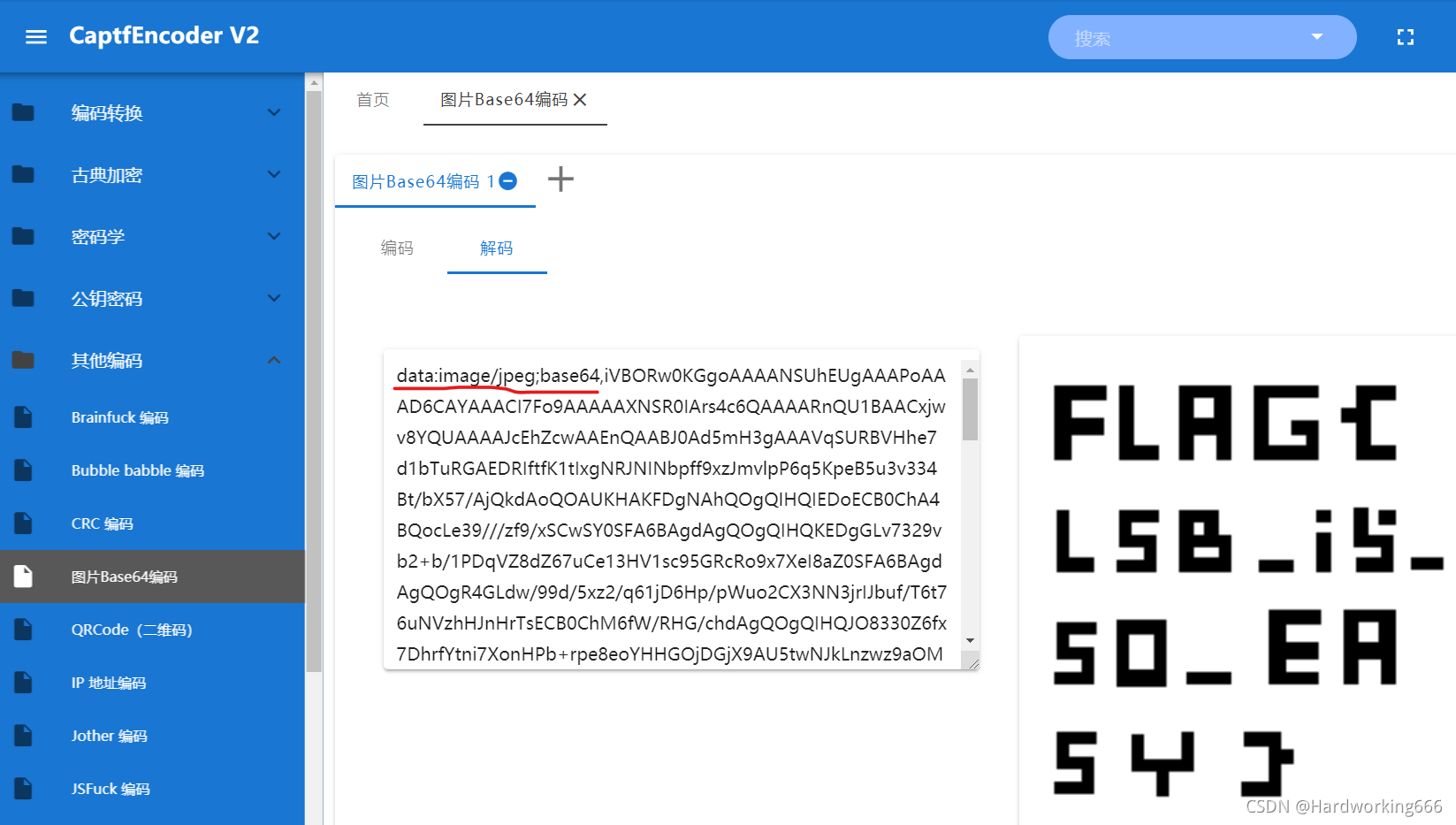Open the Jother 编码 tool
Image resolution: width=1456 pixels, height=825 pixels.
tap(109, 736)
